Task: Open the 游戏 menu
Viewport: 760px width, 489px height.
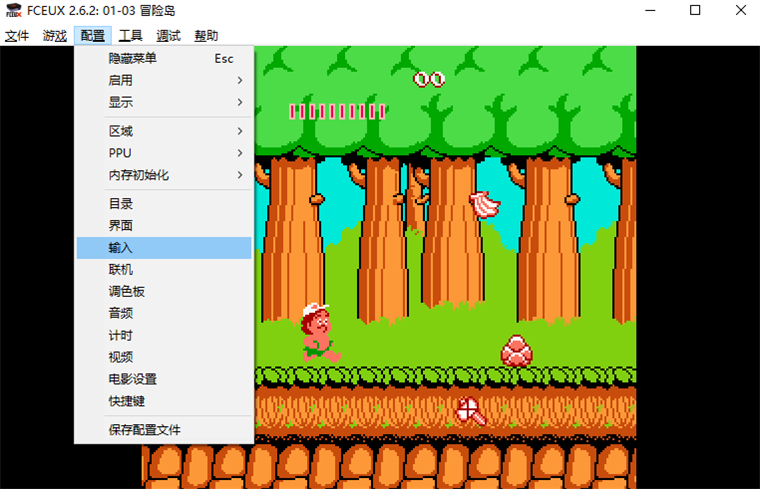Action: pos(54,36)
